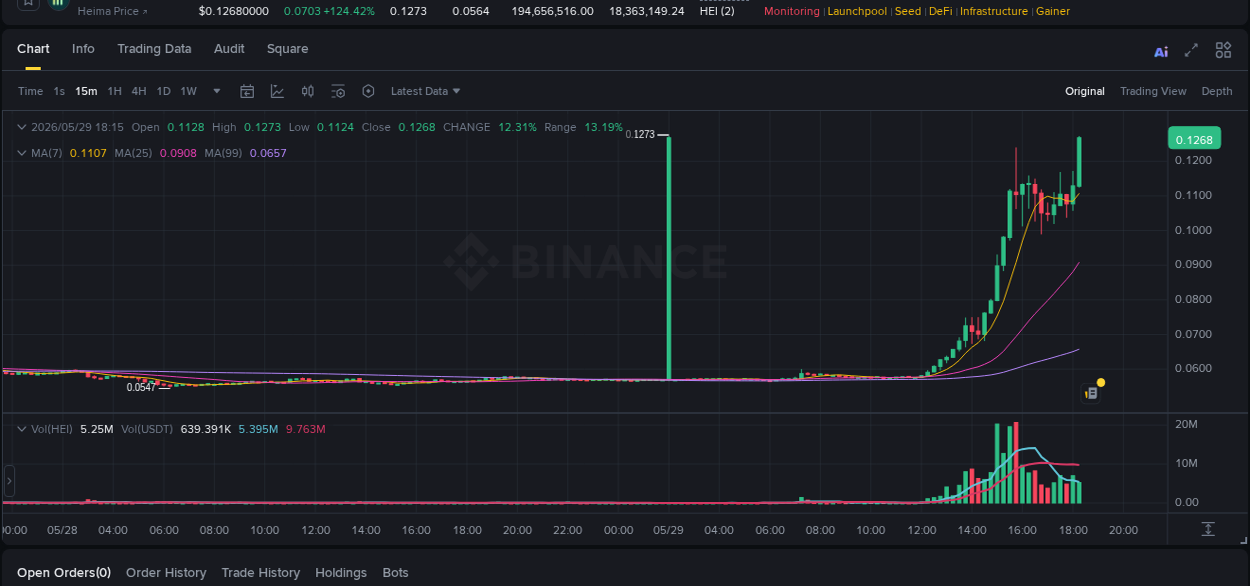Screen dimensions: 1250x586
Task: Reset chart scale icon at bottom right
Action: (x=1208, y=529)
